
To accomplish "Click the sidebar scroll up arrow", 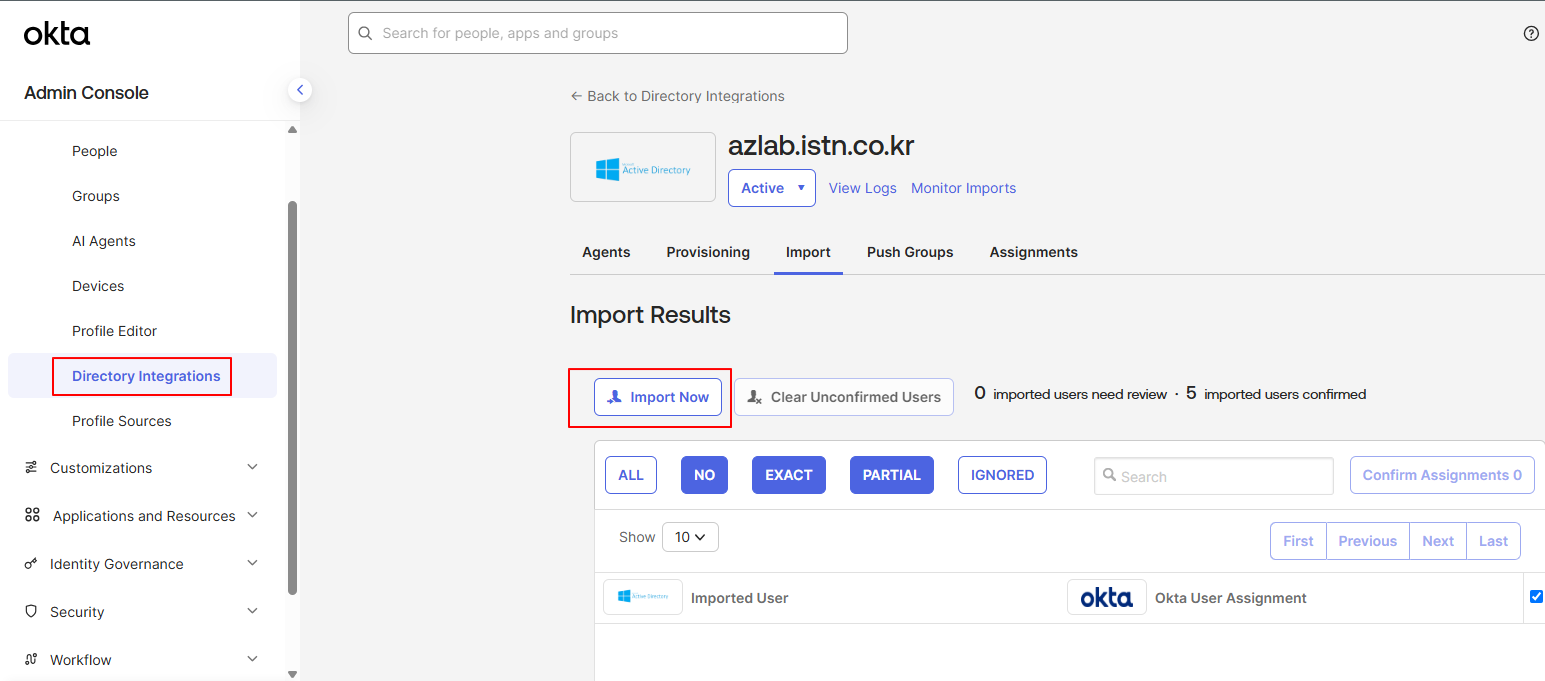I will point(292,130).
